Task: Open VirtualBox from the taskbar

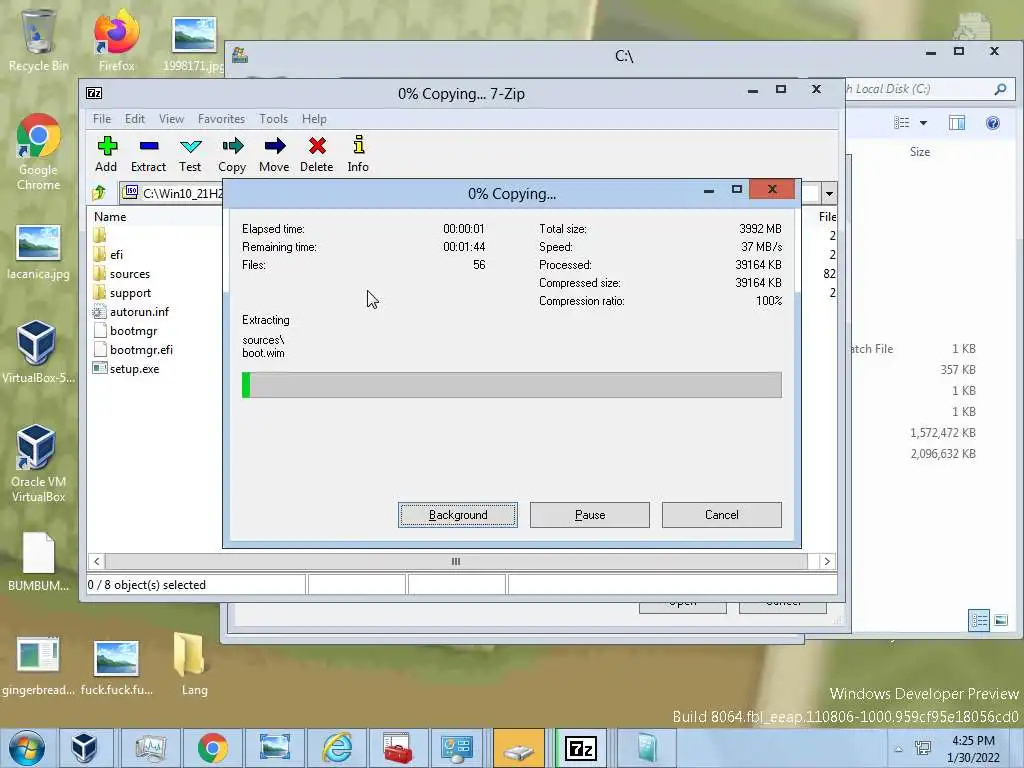Action: (x=84, y=748)
